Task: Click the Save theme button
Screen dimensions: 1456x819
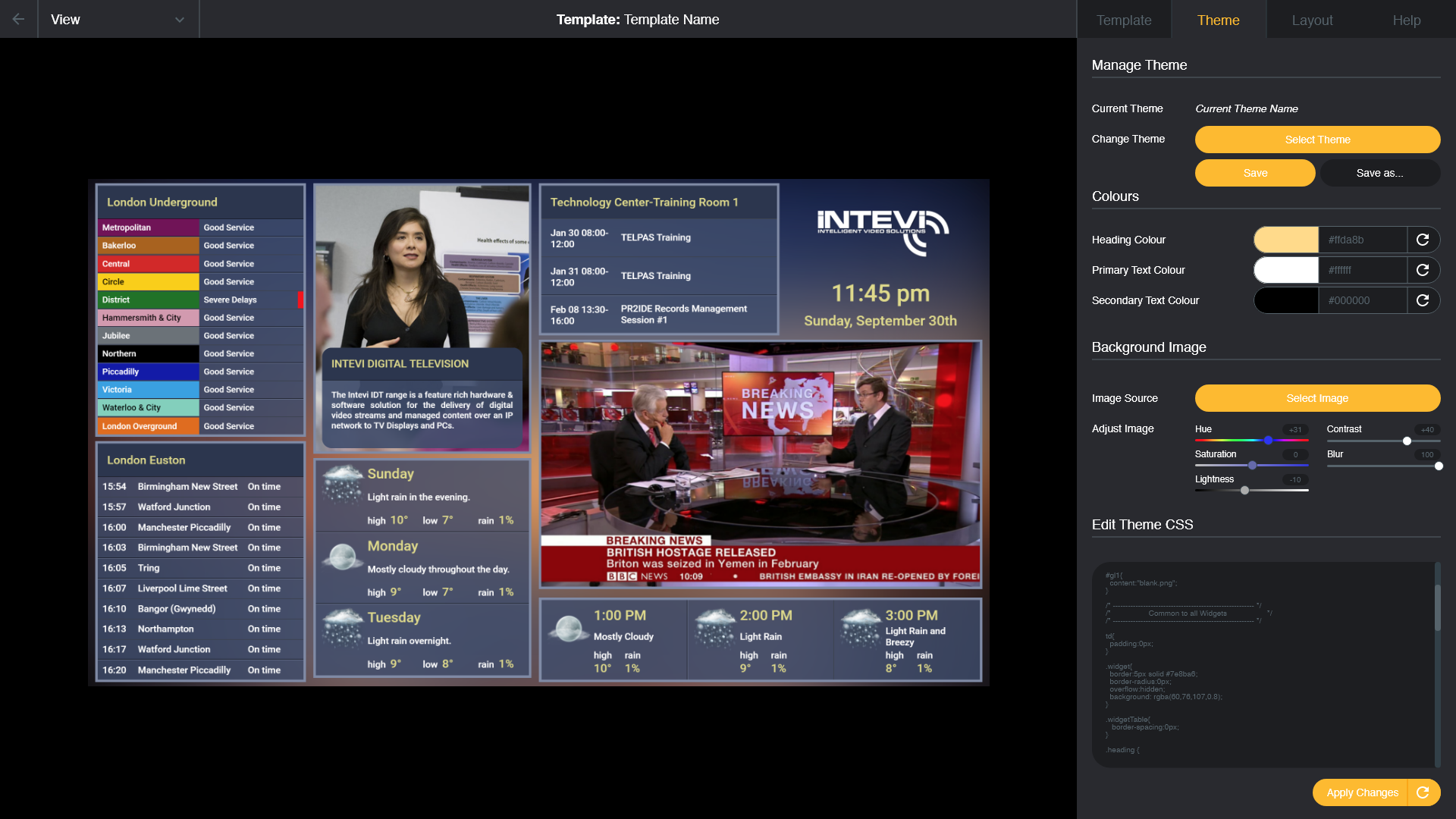Action: 1255,173
